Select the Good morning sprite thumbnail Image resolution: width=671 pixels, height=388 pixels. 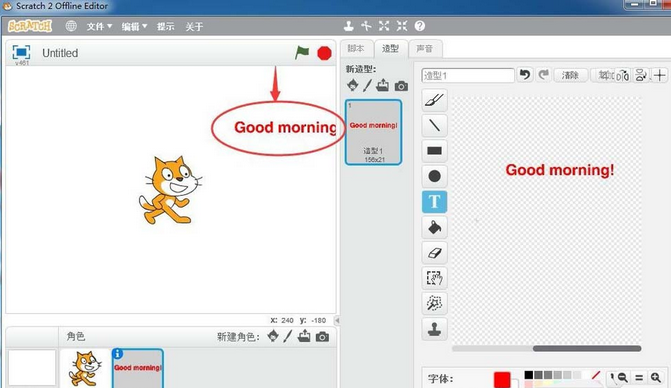[138, 368]
